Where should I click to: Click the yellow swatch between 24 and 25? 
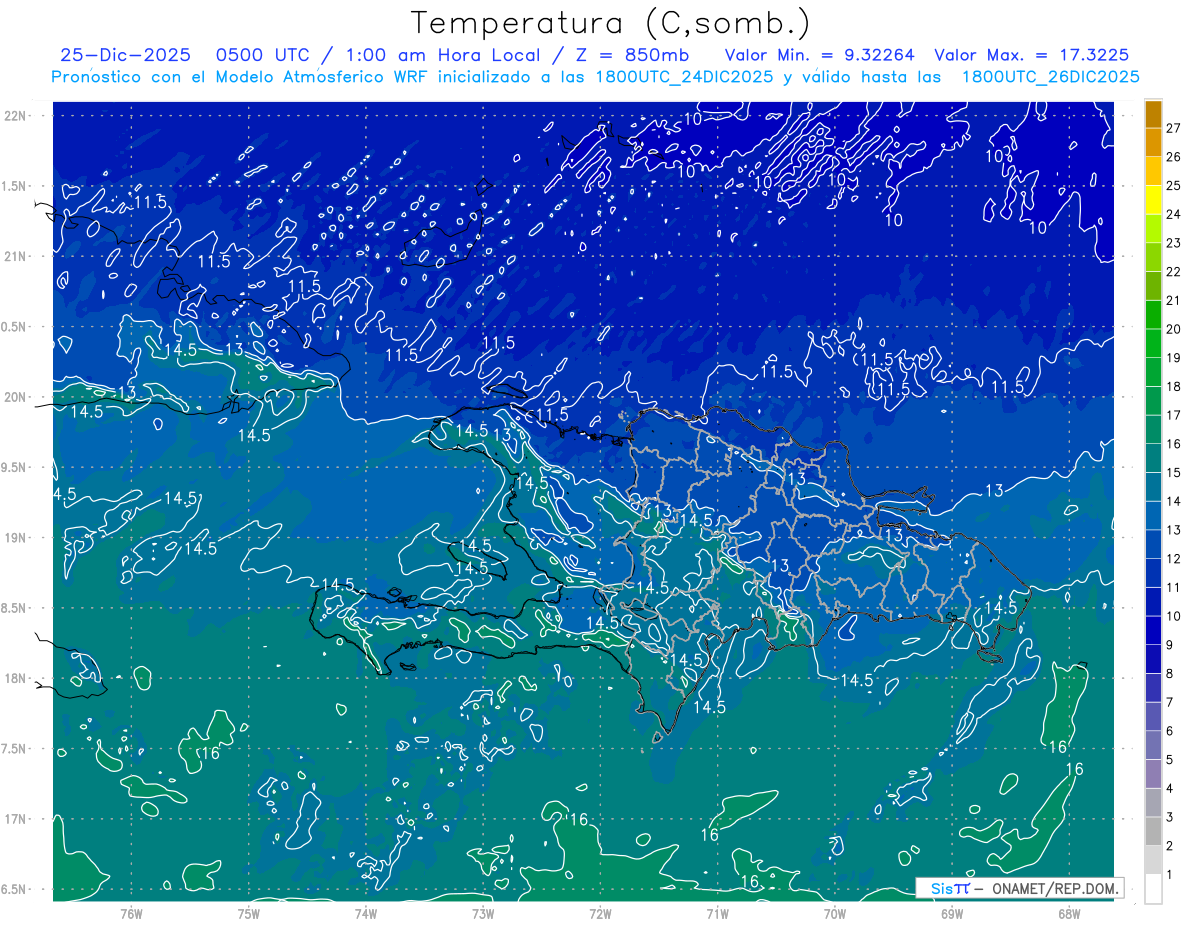pyautogui.click(x=1153, y=200)
